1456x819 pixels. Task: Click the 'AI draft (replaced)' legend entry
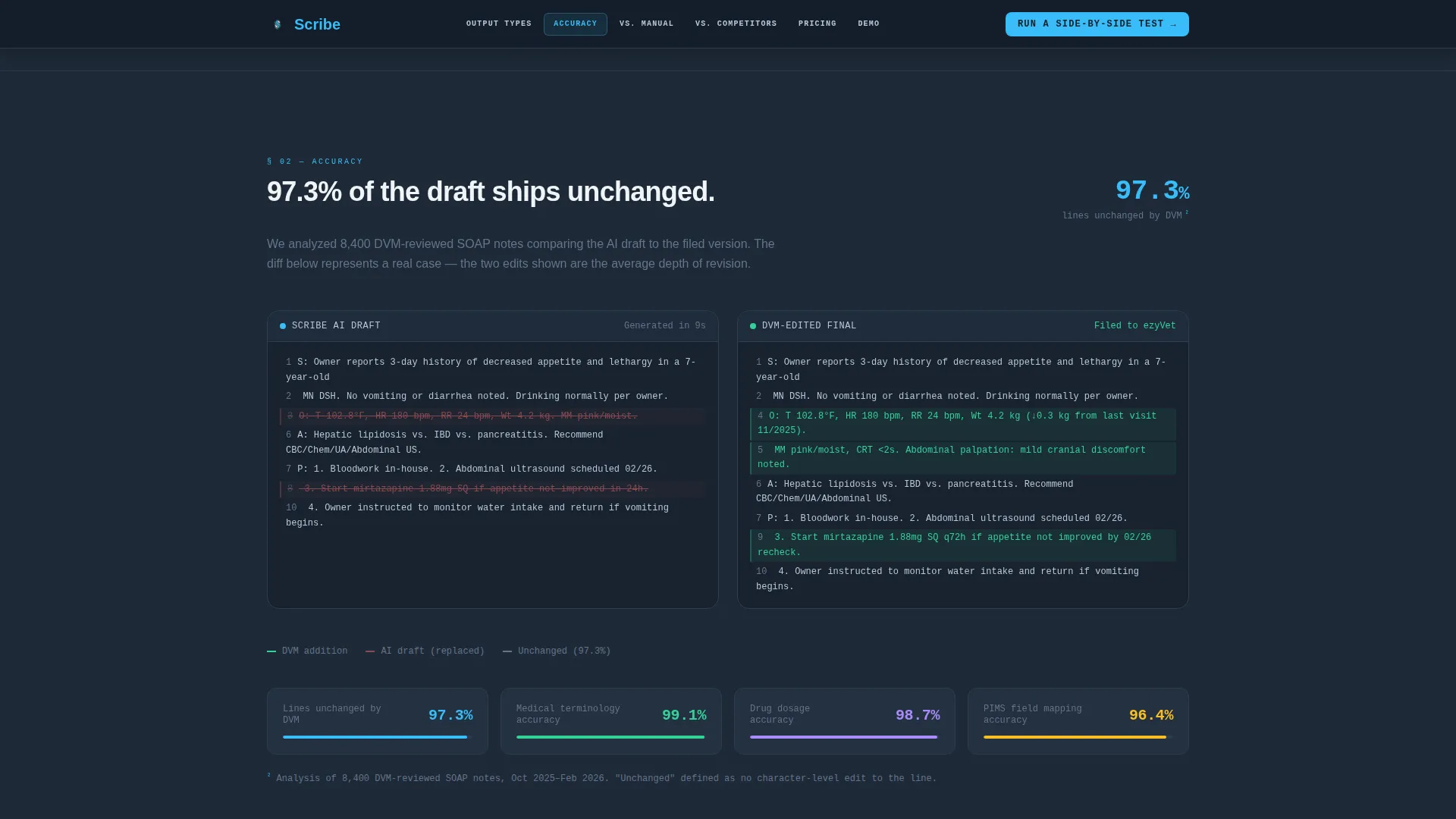tap(425, 651)
